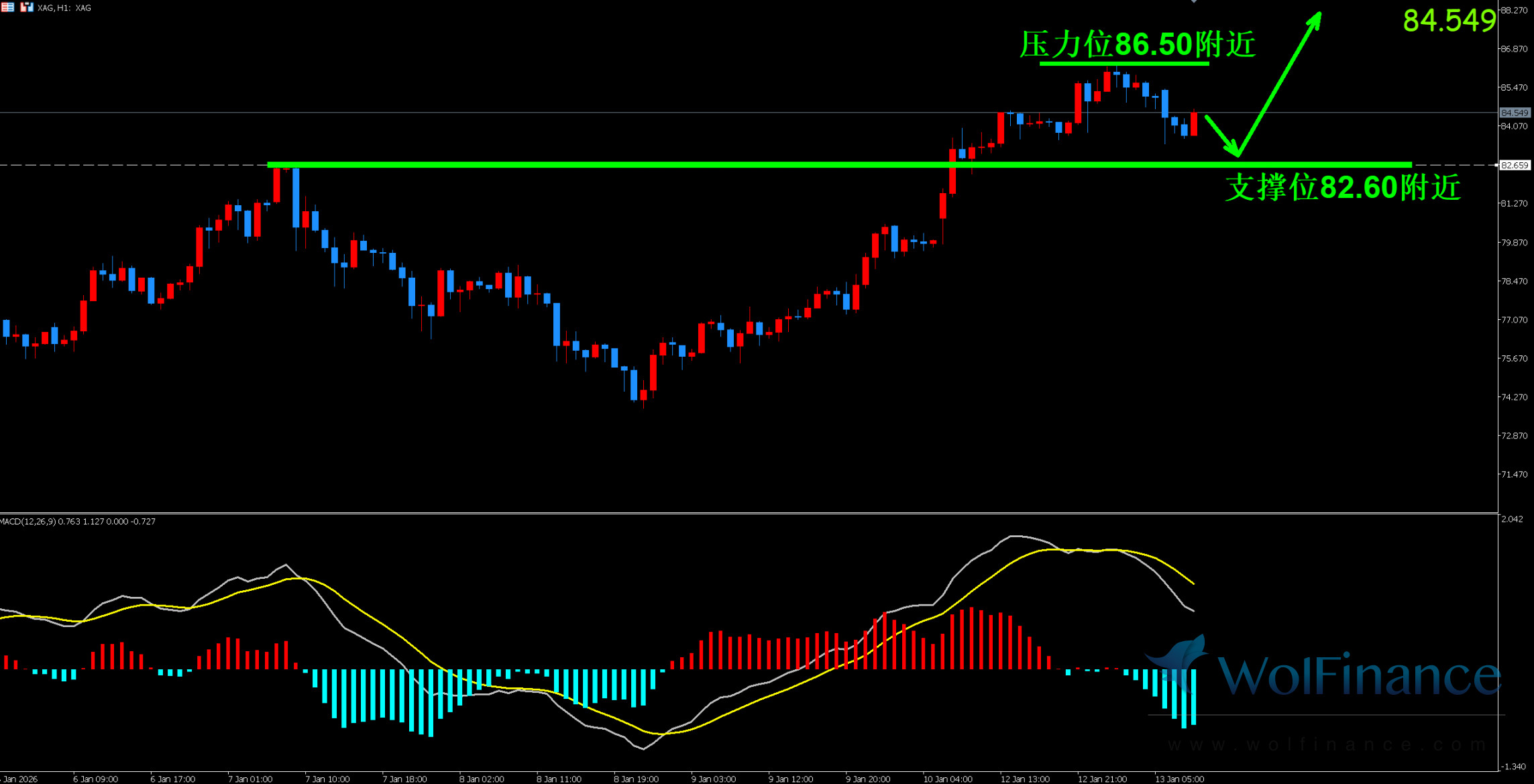
Task: Click the XAG, H1 chart title
Action: tap(64, 8)
